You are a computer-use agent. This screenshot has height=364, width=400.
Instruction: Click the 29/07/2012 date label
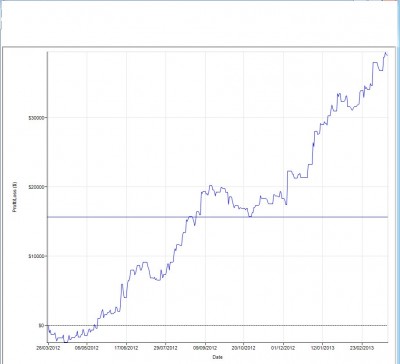coord(166,348)
